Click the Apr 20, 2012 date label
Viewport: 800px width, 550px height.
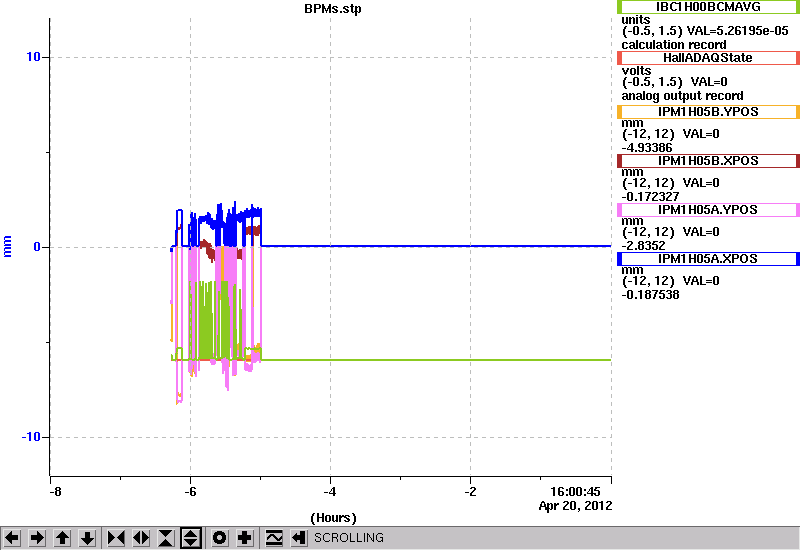coord(576,506)
